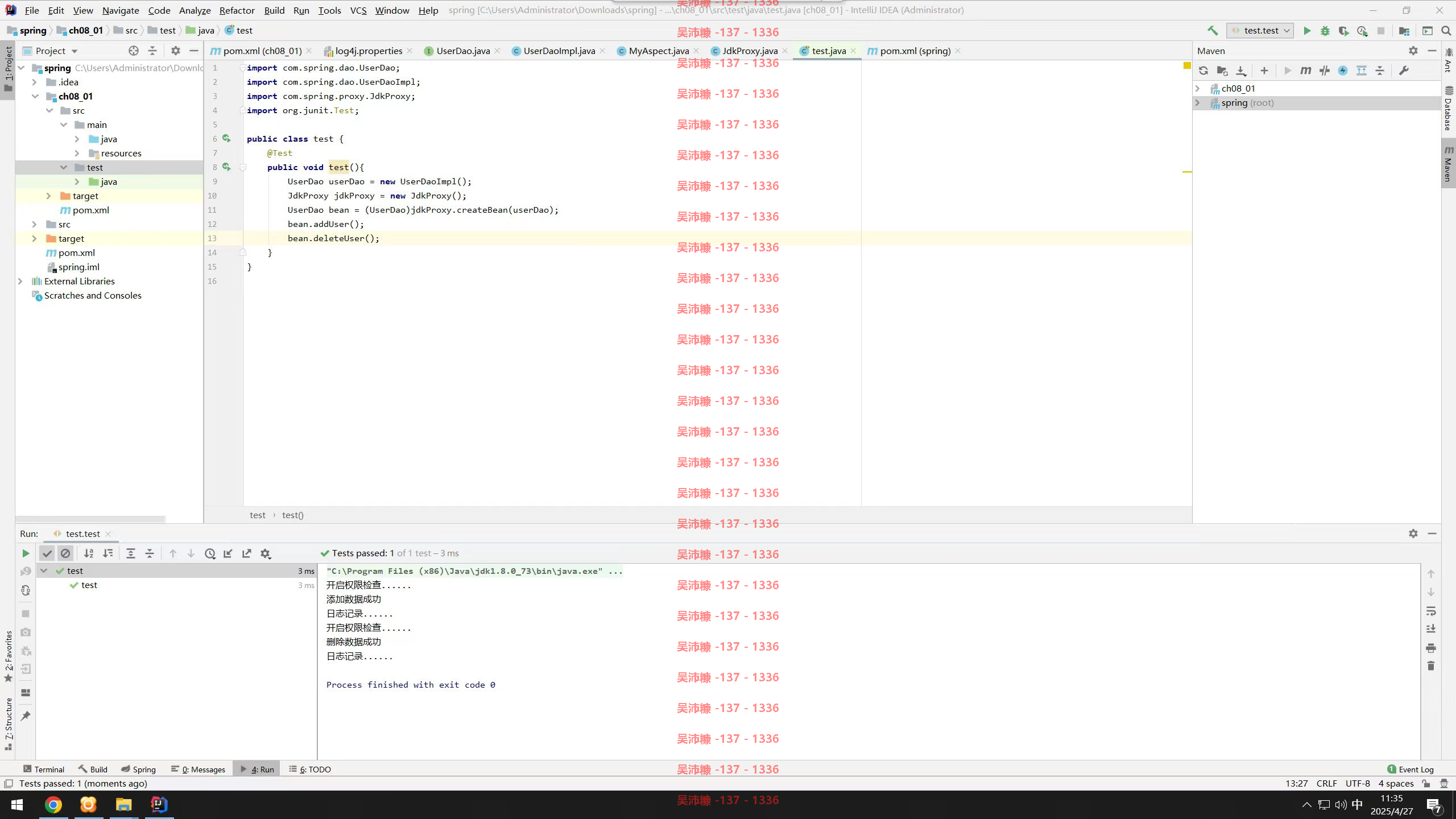The image size is (1456, 819).
Task: Close the log4j.properties tab
Action: [x=409, y=51]
